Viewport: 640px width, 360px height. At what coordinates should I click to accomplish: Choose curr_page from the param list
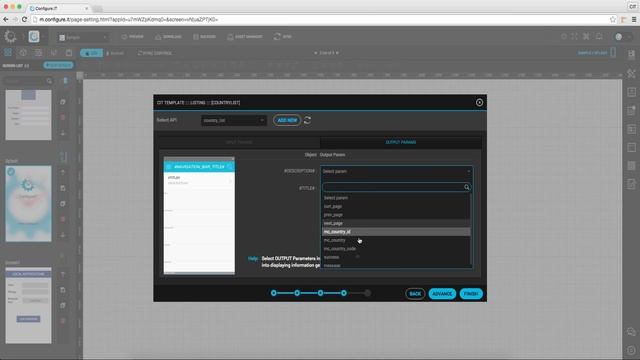396,207
